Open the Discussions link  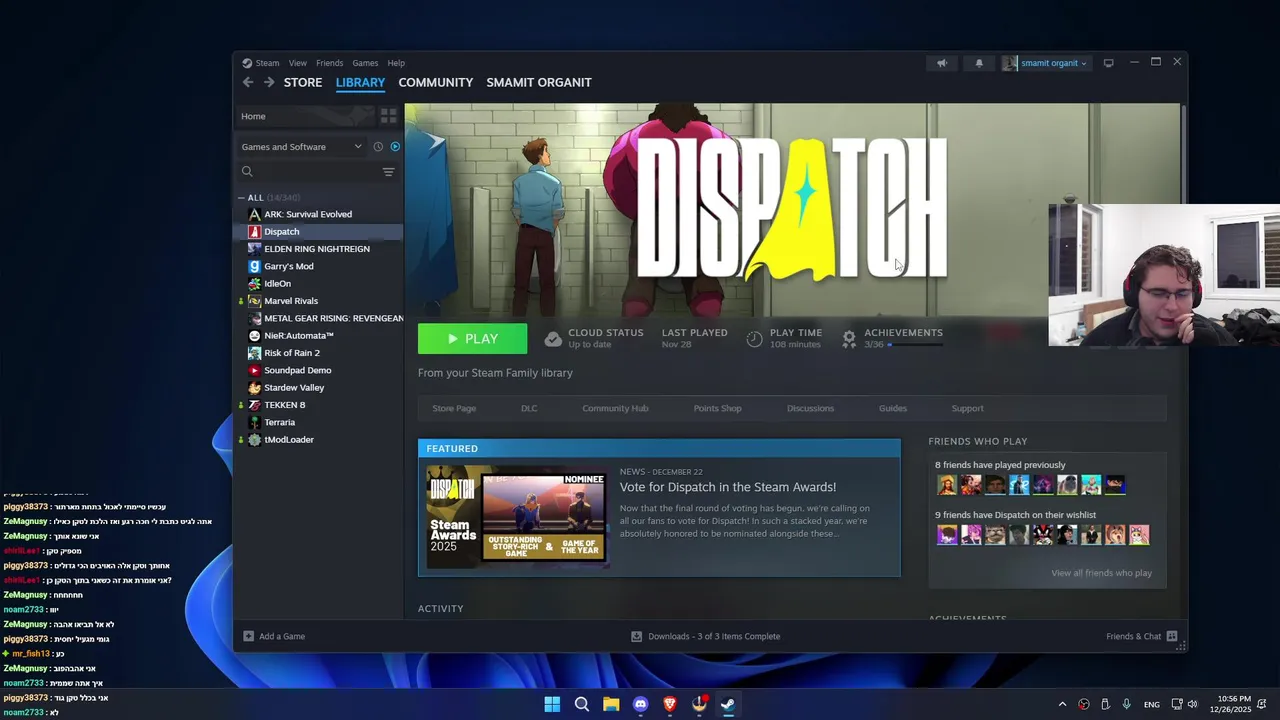click(x=810, y=408)
